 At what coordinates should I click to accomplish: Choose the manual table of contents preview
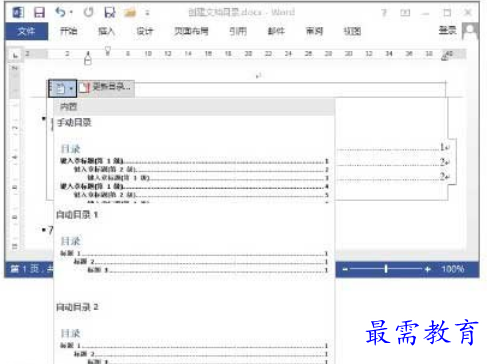(x=194, y=173)
